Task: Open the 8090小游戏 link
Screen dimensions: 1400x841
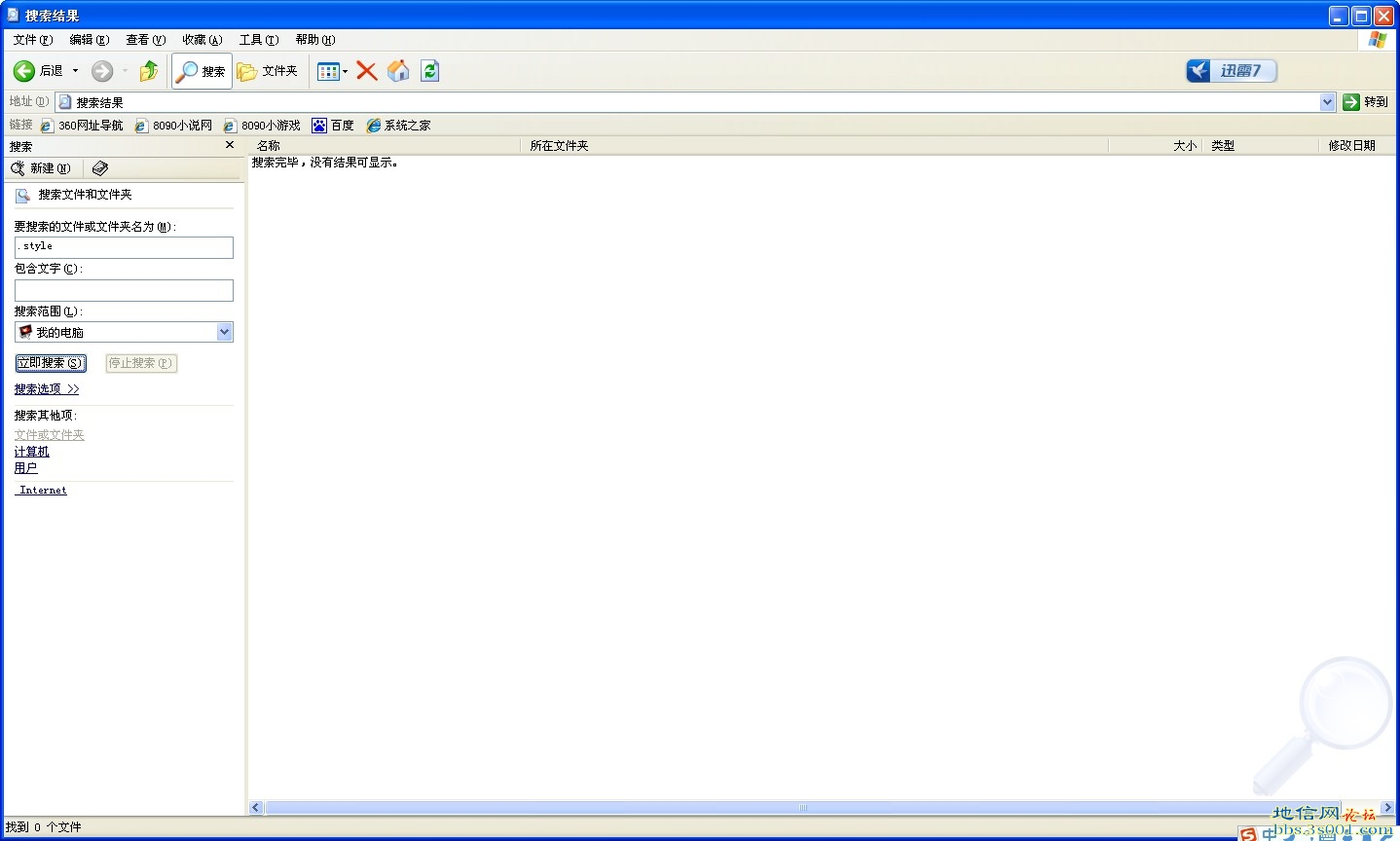Action: (262, 126)
